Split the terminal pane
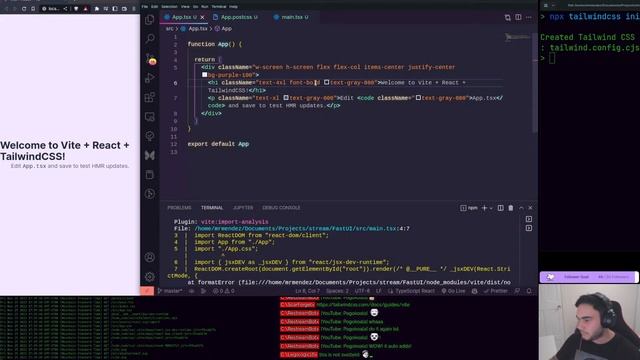Image resolution: width=640 pixels, height=360 pixels. [500, 208]
